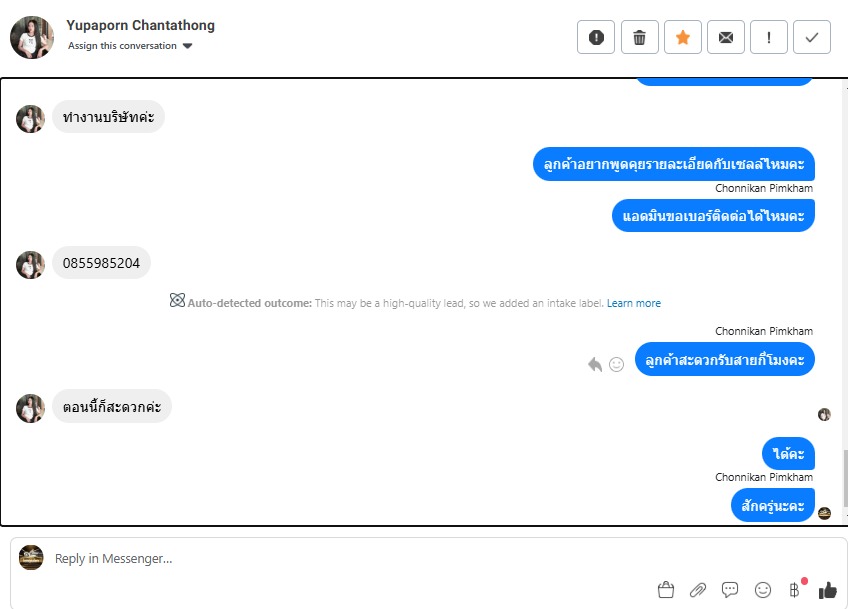Image resolution: width=848 pixels, height=609 pixels.
Task: Click Yupaporn's large profile picture in header
Action: (32, 37)
